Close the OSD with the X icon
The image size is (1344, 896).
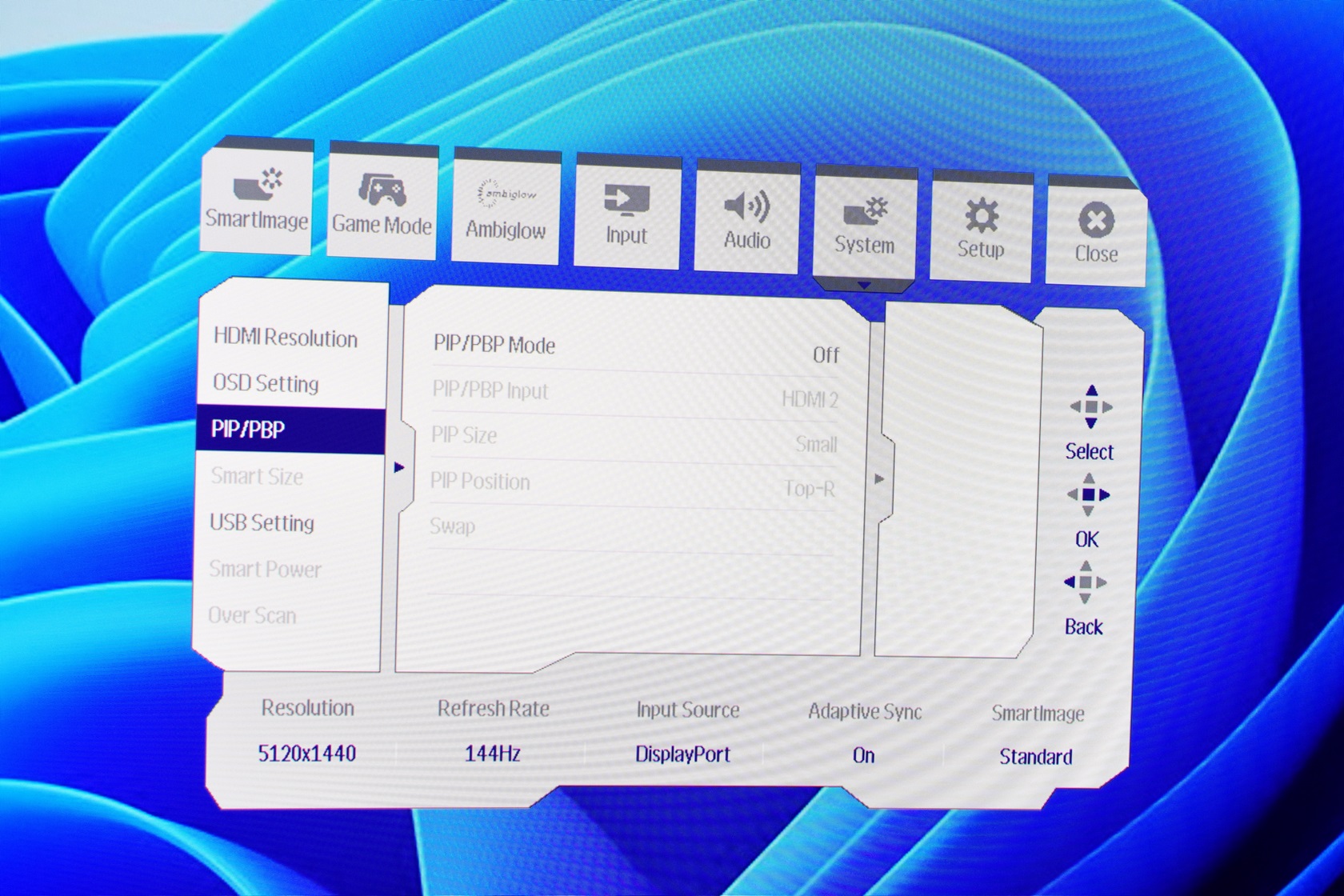coord(1096,220)
